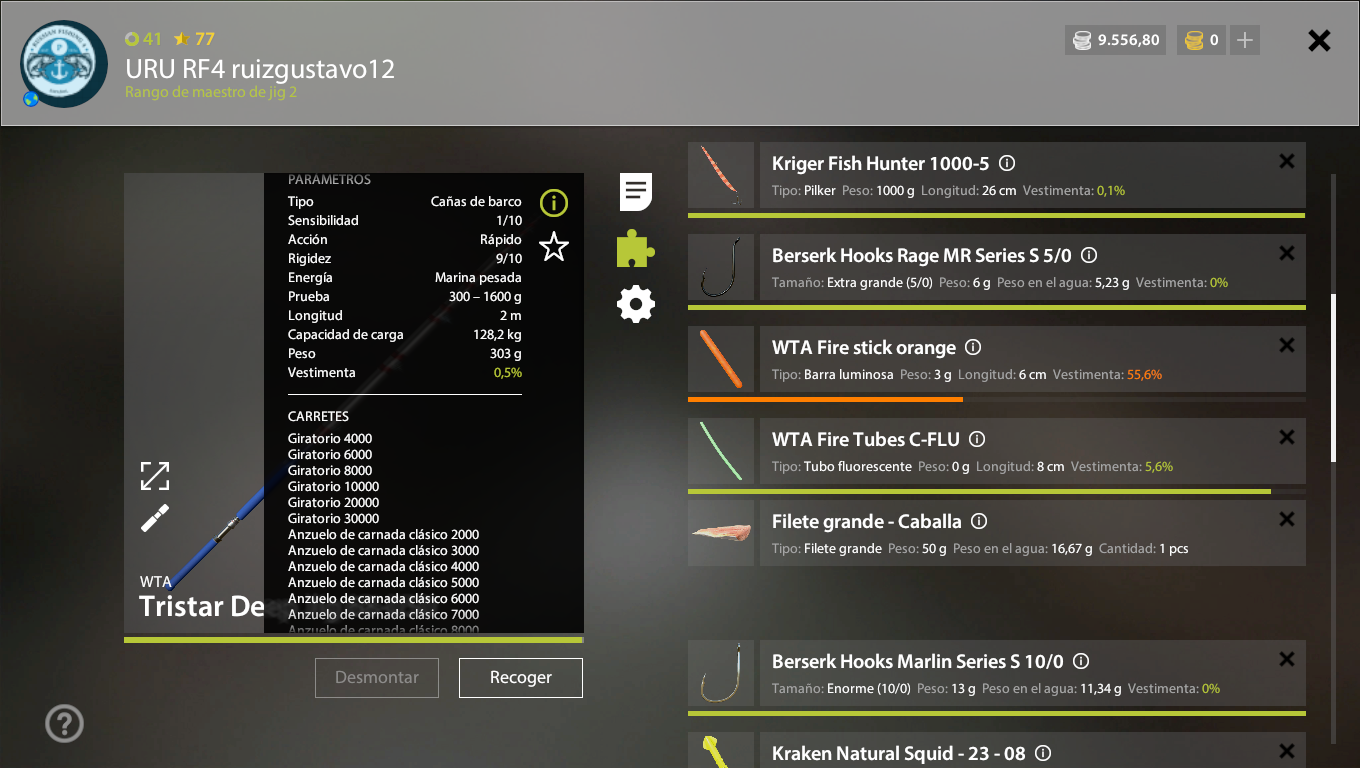
Task: Click the Tristar rod name label
Action: 201,606
